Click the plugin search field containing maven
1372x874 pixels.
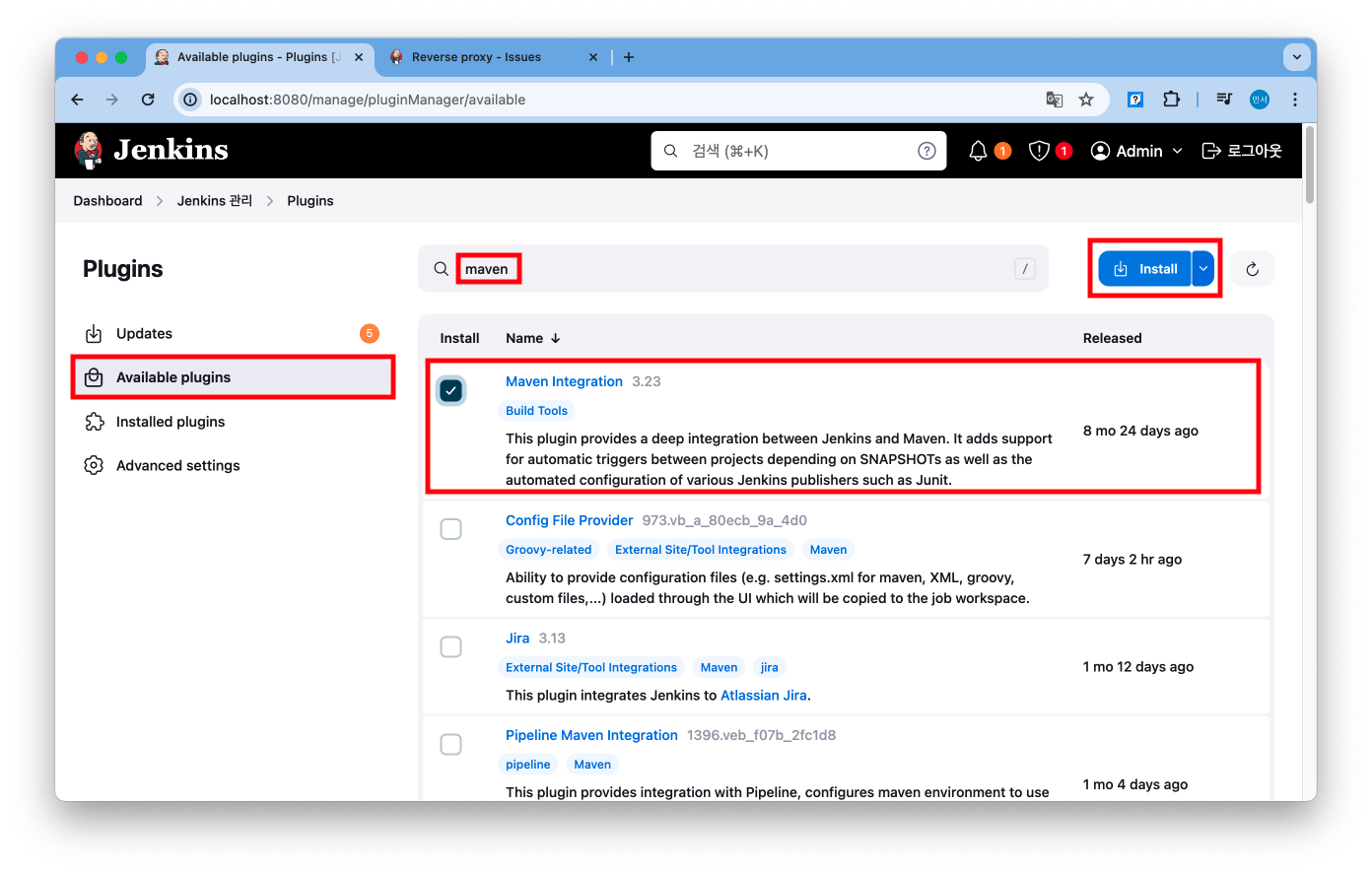click(x=733, y=269)
